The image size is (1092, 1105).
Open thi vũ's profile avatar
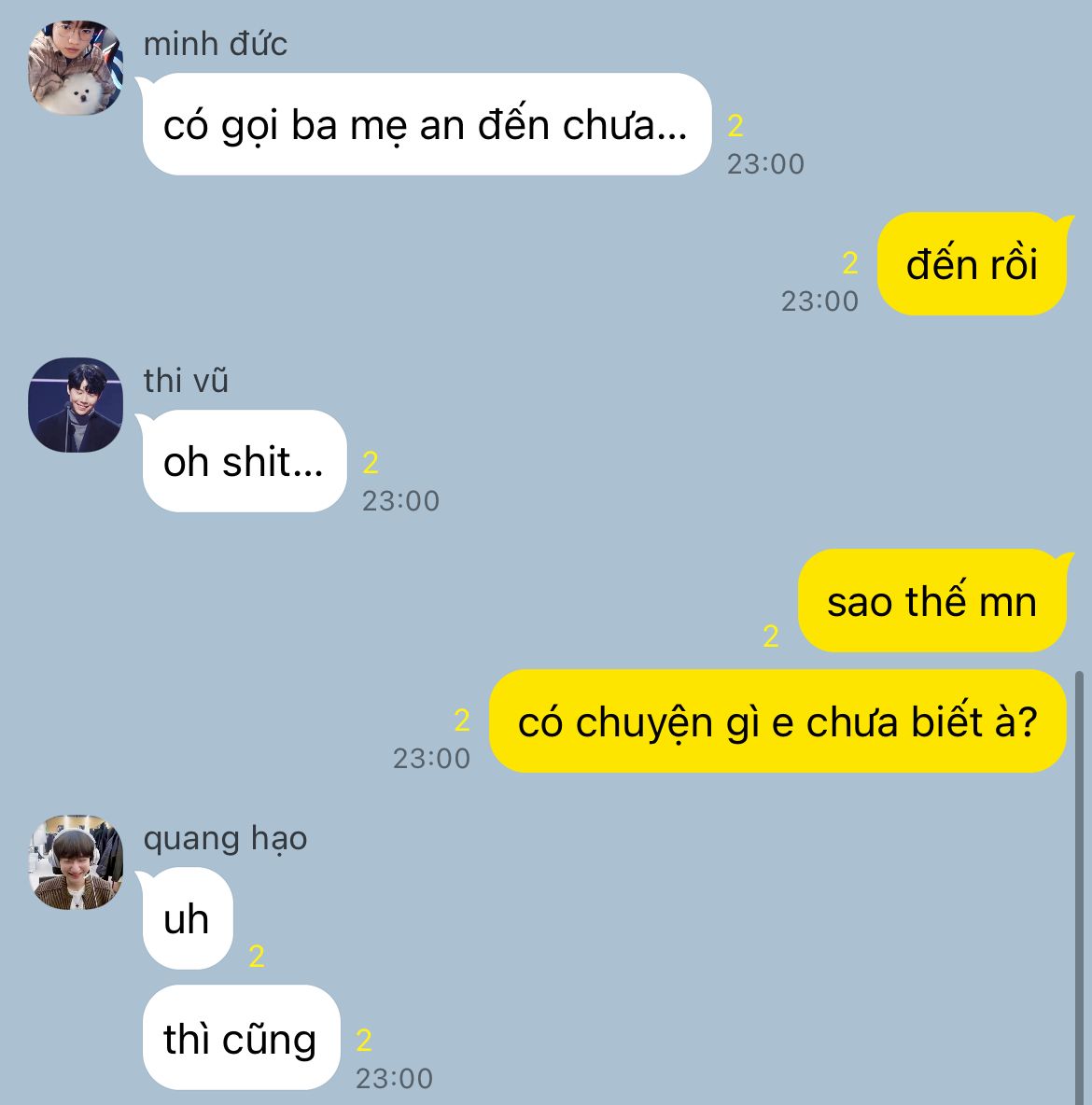point(76,404)
